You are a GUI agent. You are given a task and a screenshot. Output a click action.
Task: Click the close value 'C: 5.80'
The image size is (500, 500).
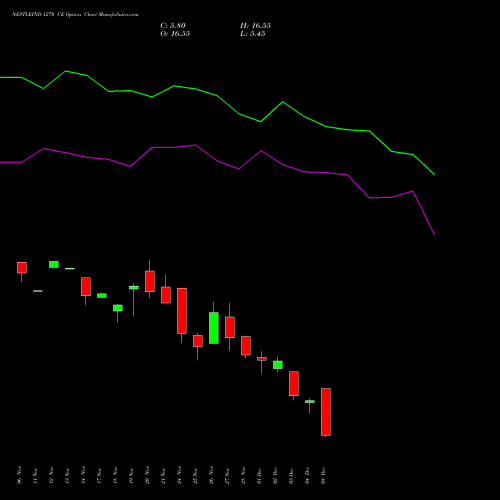pos(173,26)
